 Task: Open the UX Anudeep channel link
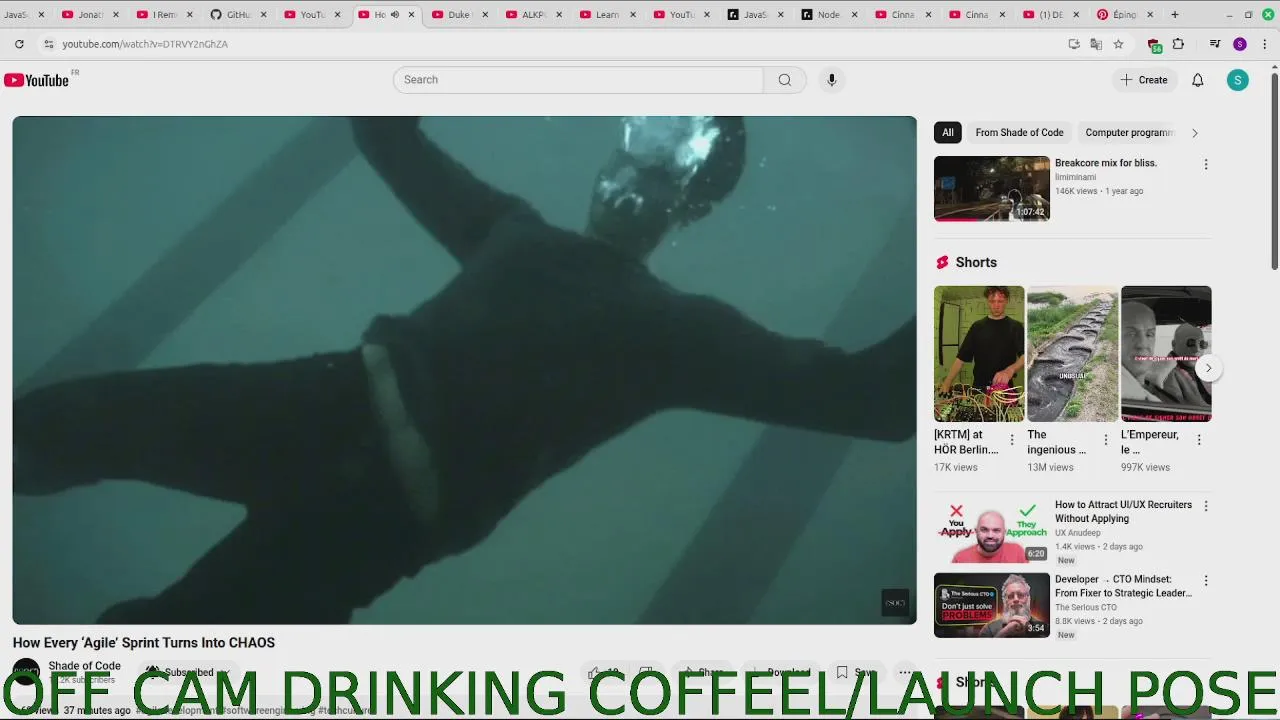(1077, 533)
